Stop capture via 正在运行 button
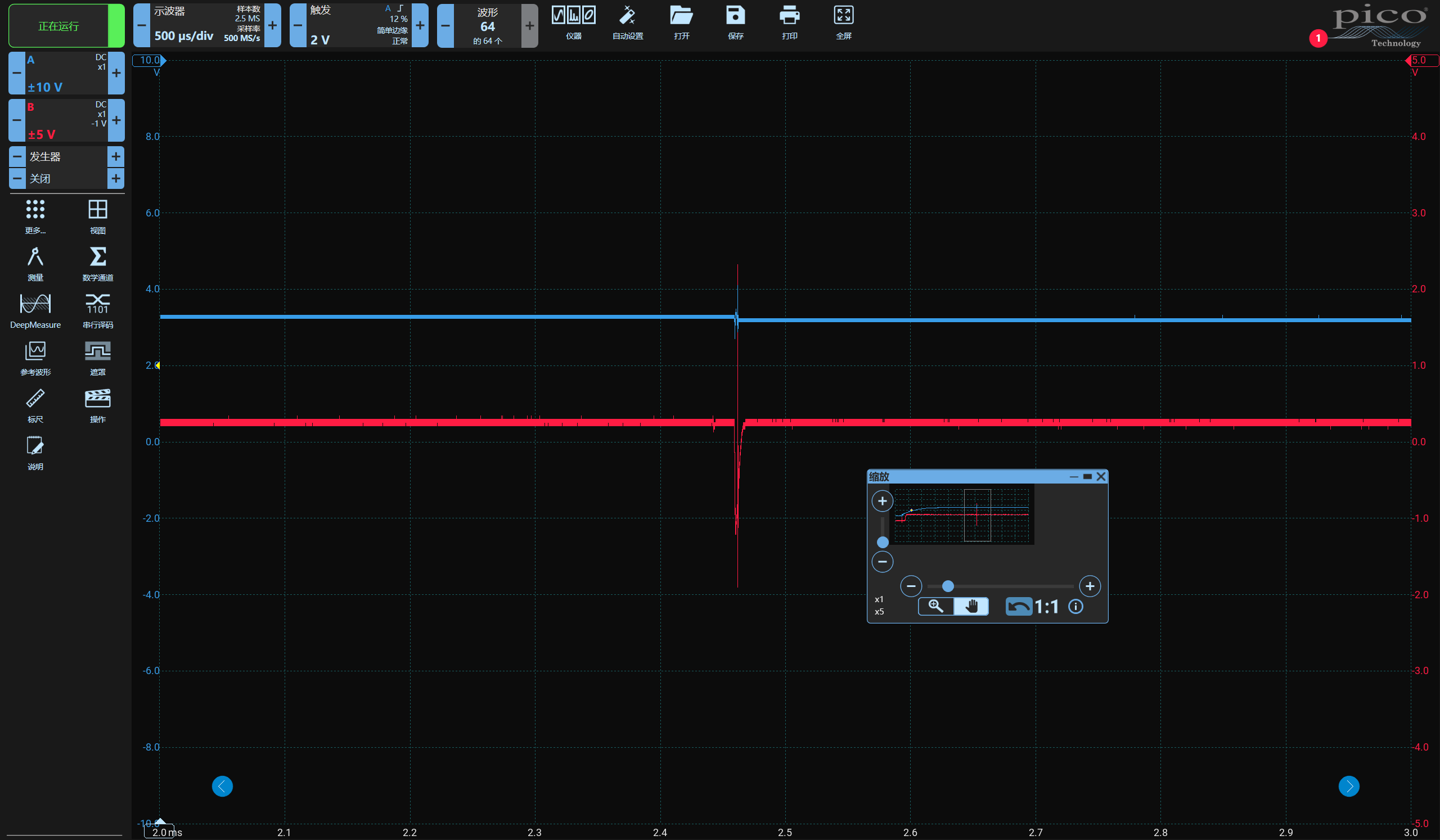The image size is (1440, 840). 66,25
